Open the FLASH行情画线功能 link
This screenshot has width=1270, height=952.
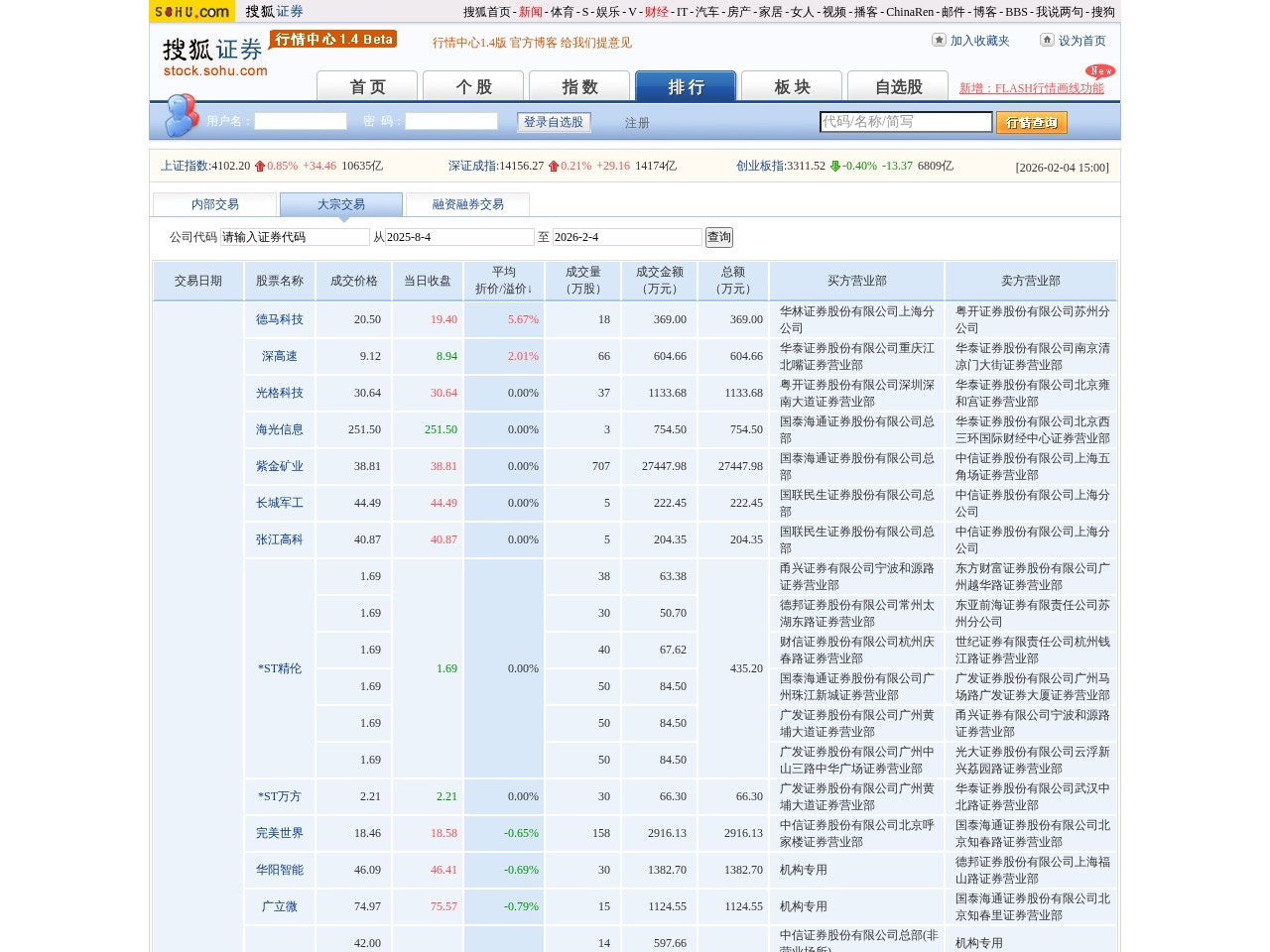[x=1032, y=88]
